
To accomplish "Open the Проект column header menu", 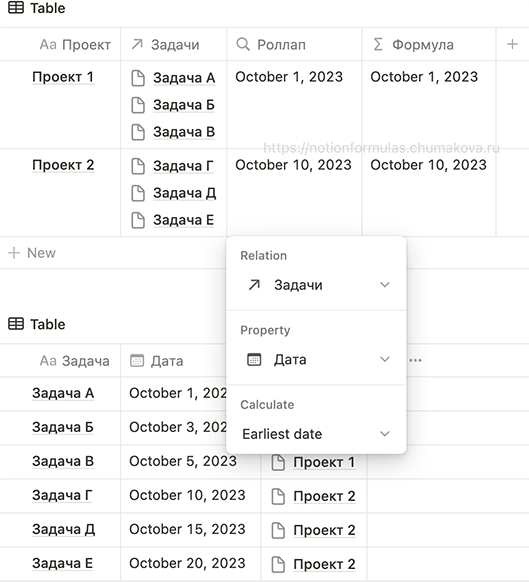I will click(x=60, y=44).
